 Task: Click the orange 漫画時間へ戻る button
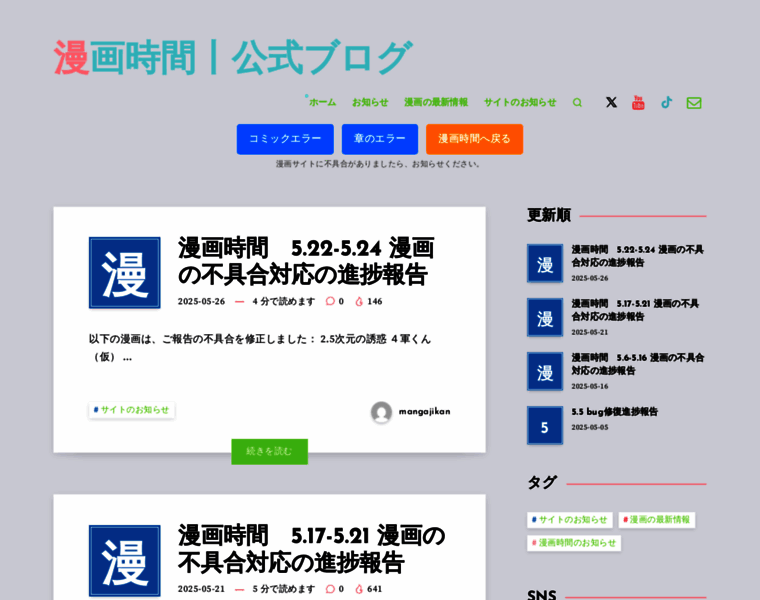click(x=475, y=139)
